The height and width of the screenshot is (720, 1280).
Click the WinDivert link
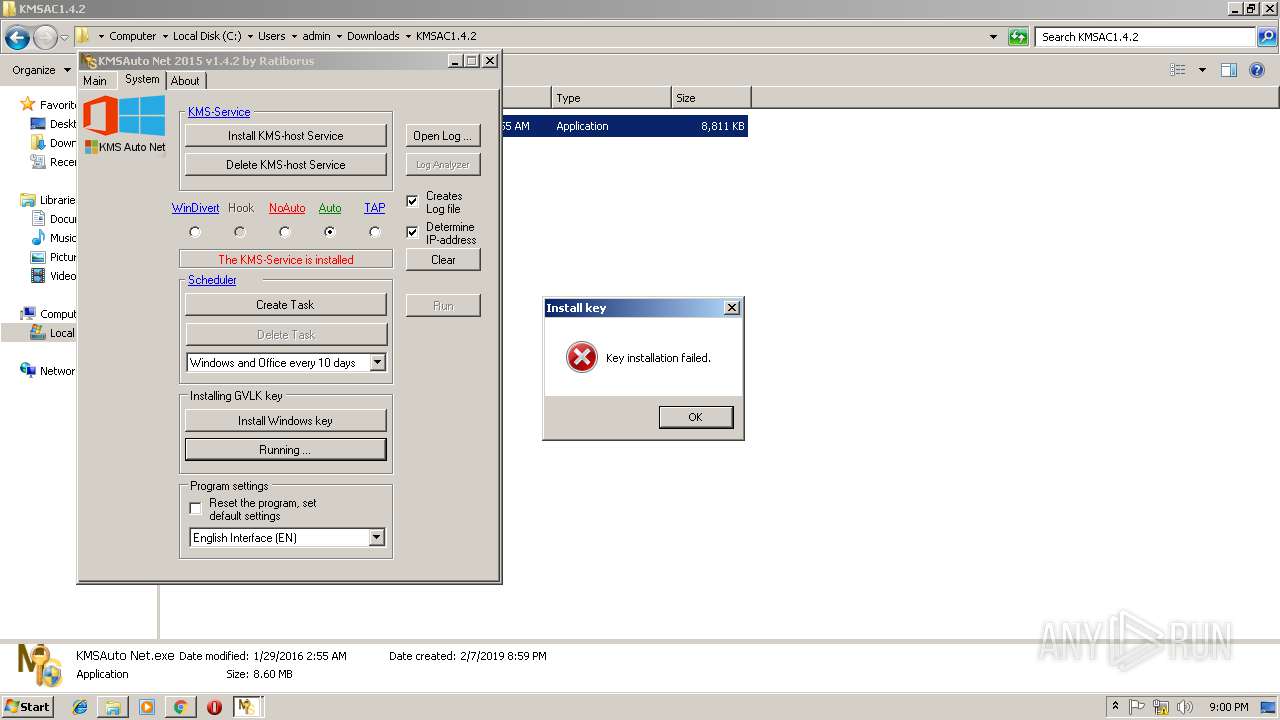click(195, 208)
